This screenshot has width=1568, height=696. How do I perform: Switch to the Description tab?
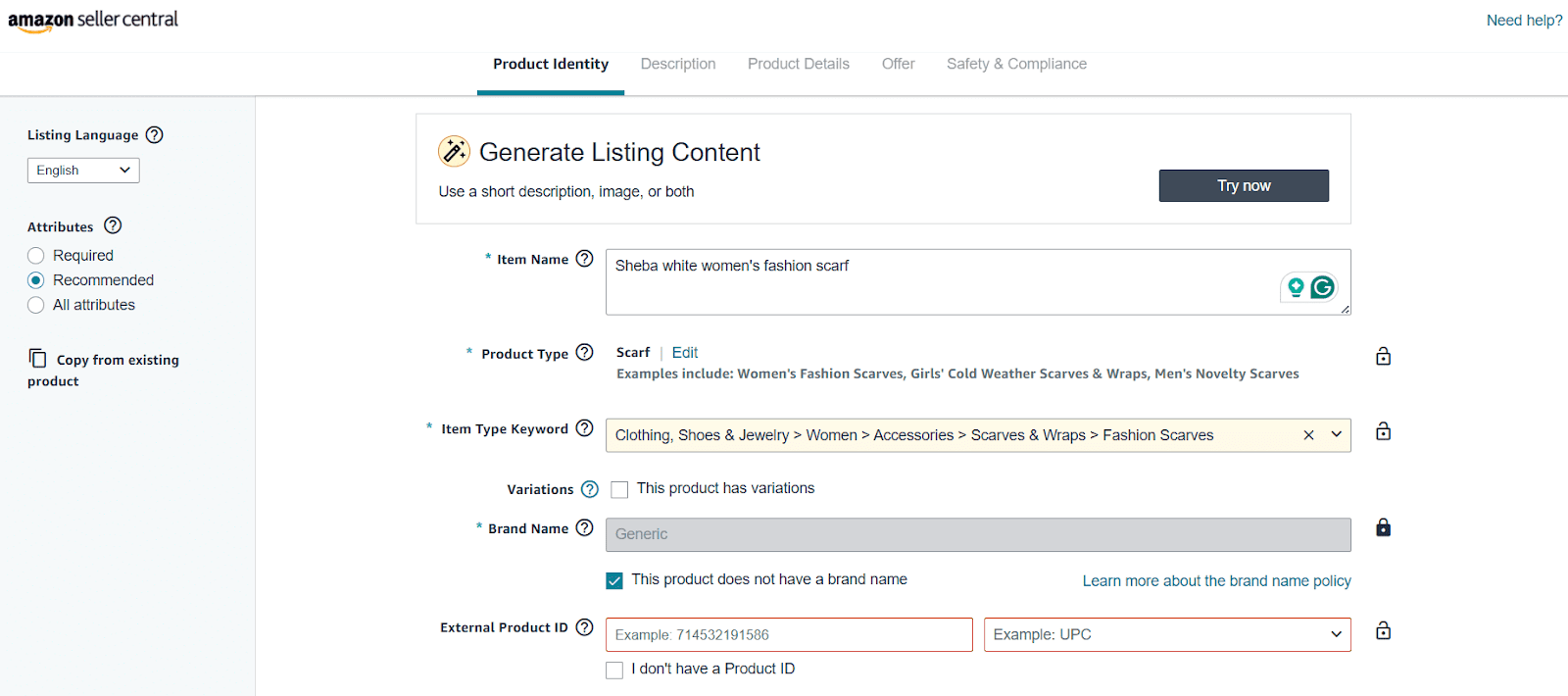(x=677, y=63)
